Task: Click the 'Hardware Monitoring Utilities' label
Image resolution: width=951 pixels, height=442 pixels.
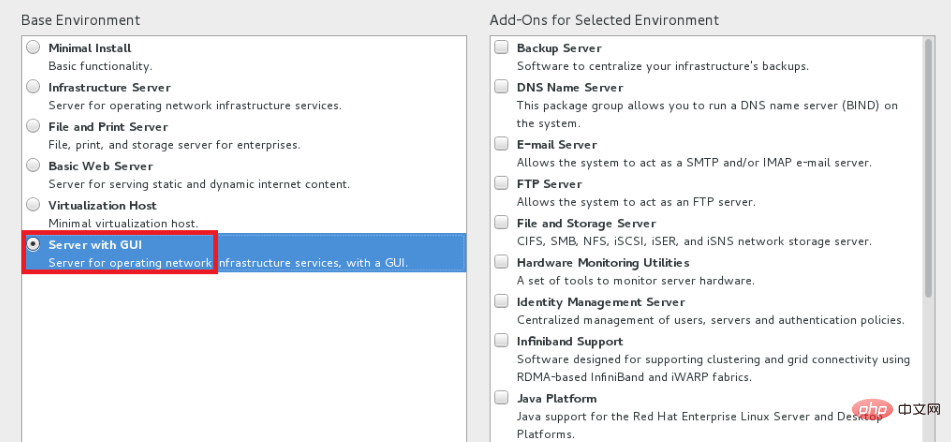Action: (x=603, y=263)
